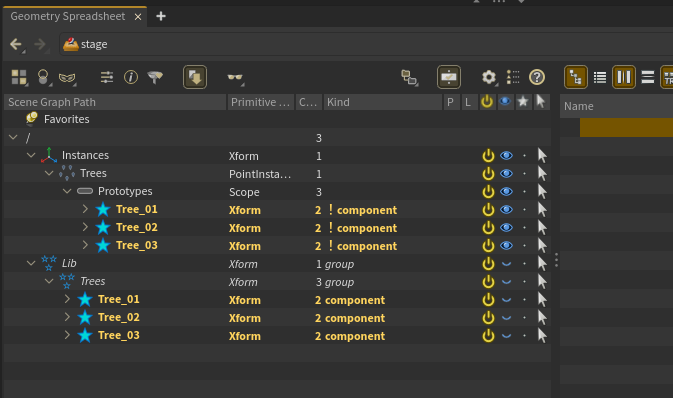
Task: Switch to the horizontal rows view
Action: tap(648, 77)
